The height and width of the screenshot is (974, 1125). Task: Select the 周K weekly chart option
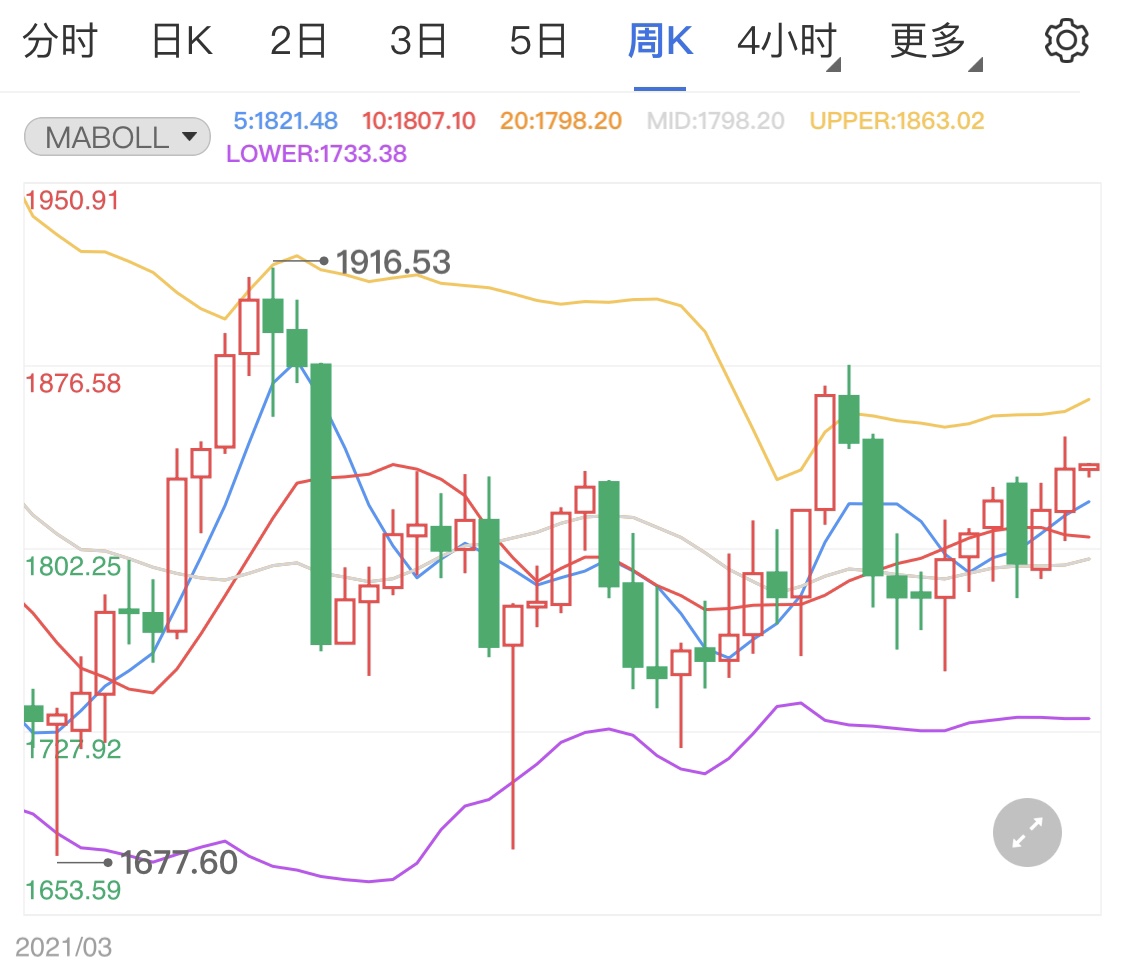pos(659,40)
